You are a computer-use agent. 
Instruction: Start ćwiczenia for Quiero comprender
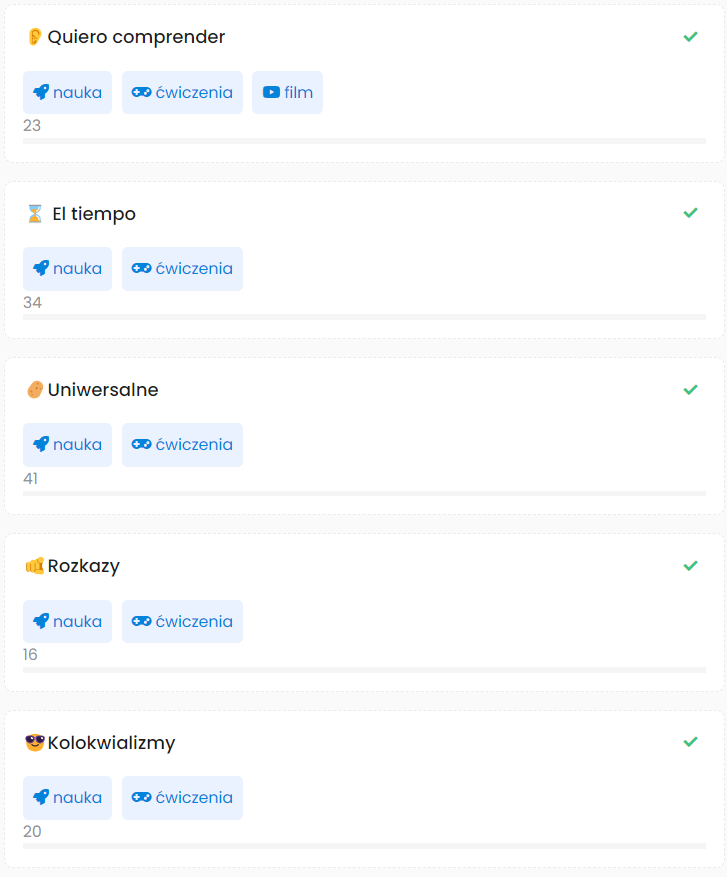[182, 93]
